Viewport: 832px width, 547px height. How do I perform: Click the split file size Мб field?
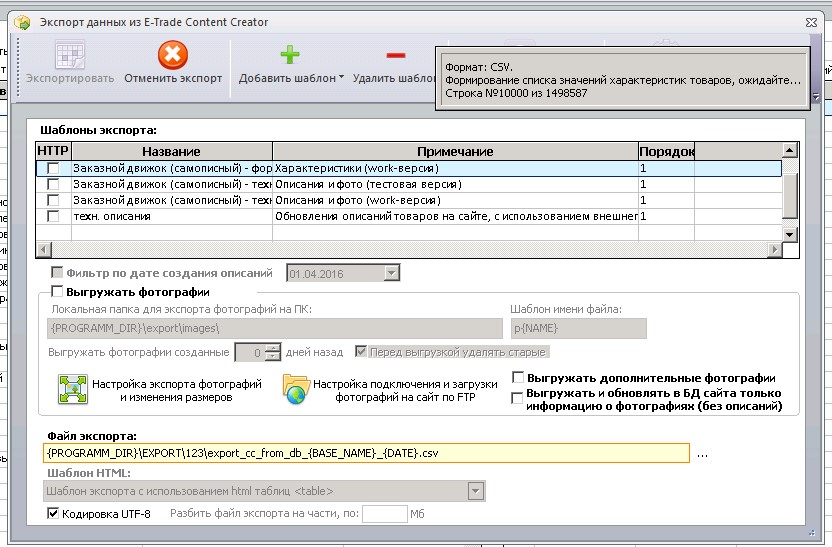[385, 514]
